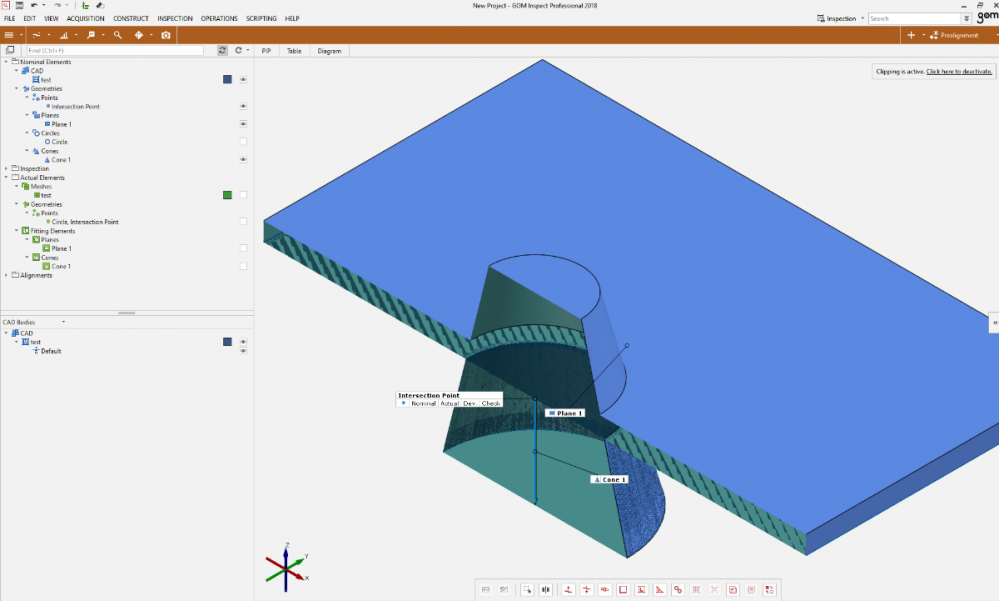Open the CAD Bodies panel dropdown
This screenshot has height=601, width=999.
pos(64,322)
